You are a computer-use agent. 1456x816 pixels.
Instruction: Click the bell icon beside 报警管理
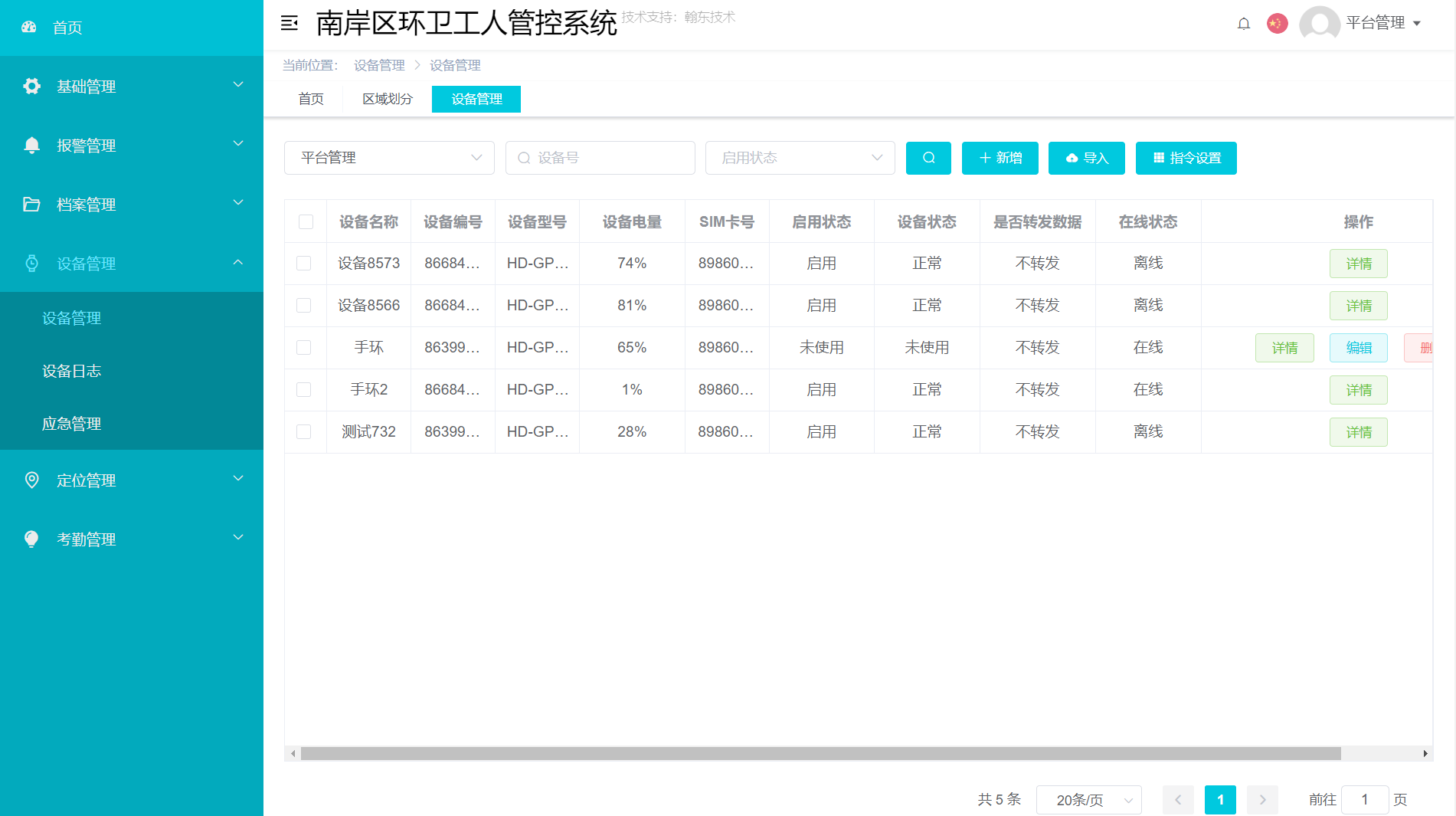coord(31,146)
